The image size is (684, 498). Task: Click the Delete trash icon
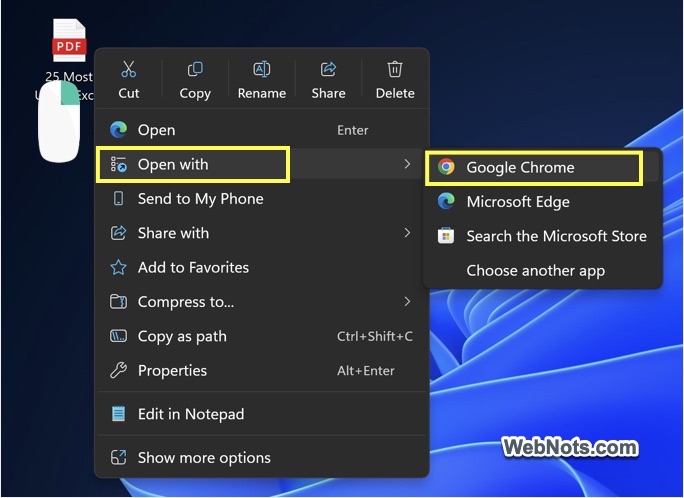pos(395,69)
